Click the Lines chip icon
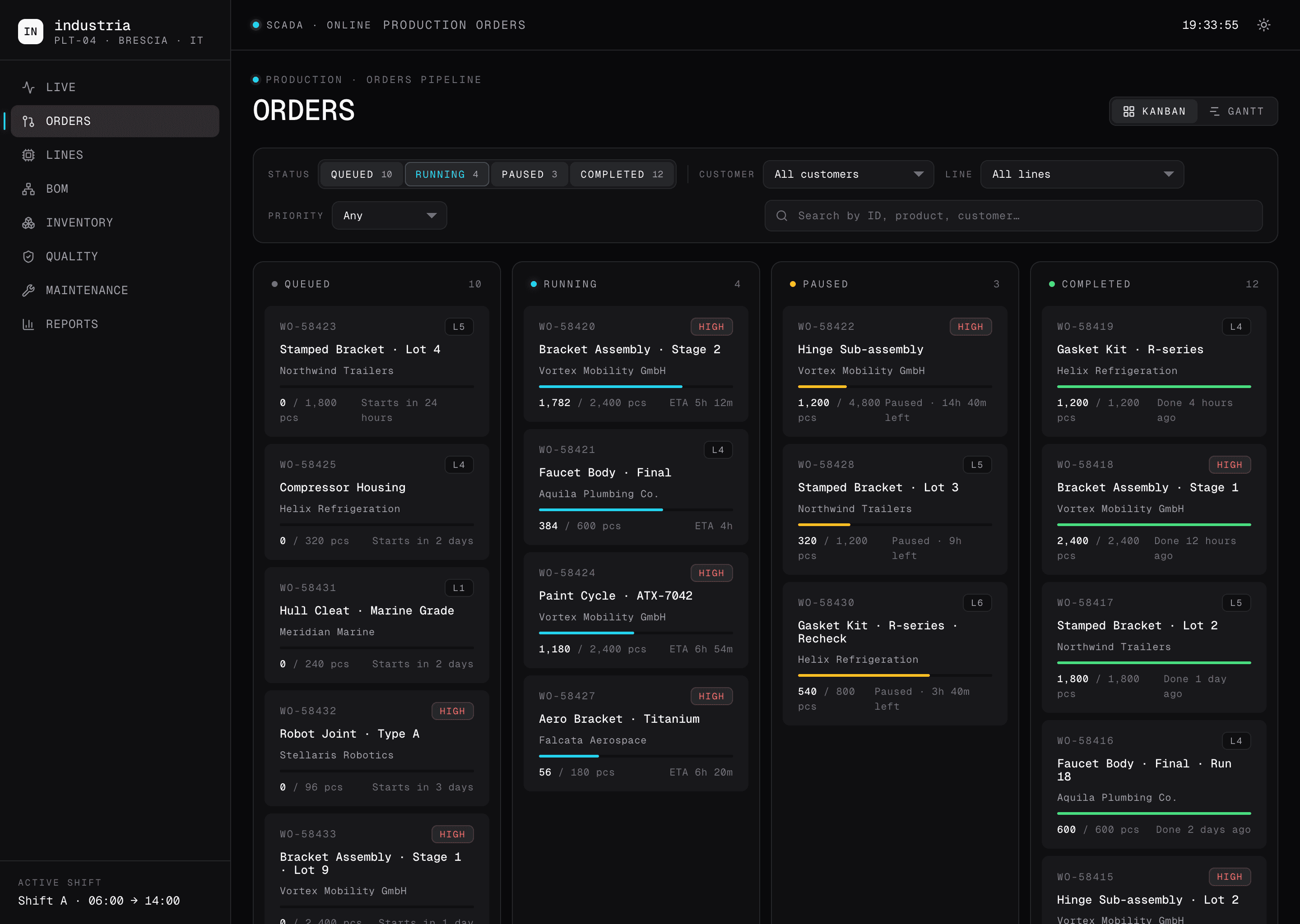The image size is (1300, 924). pyautogui.click(x=28, y=155)
